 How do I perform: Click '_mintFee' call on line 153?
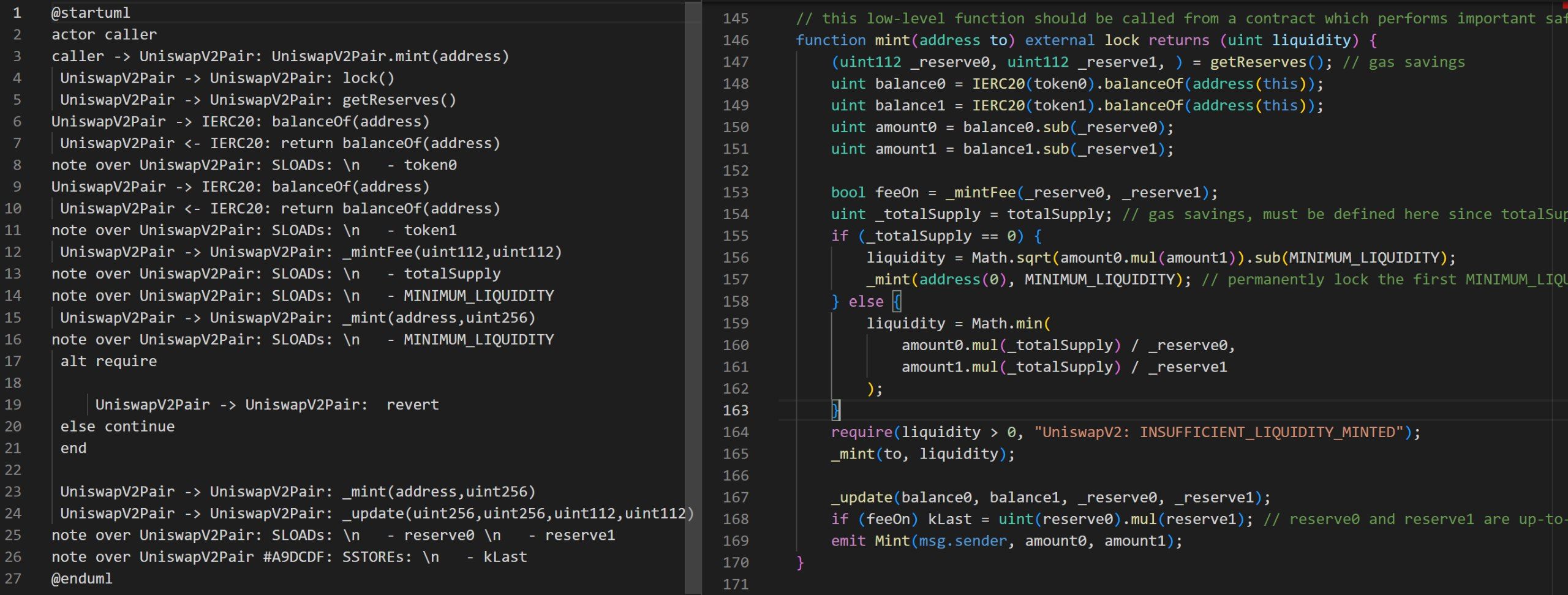click(981, 193)
